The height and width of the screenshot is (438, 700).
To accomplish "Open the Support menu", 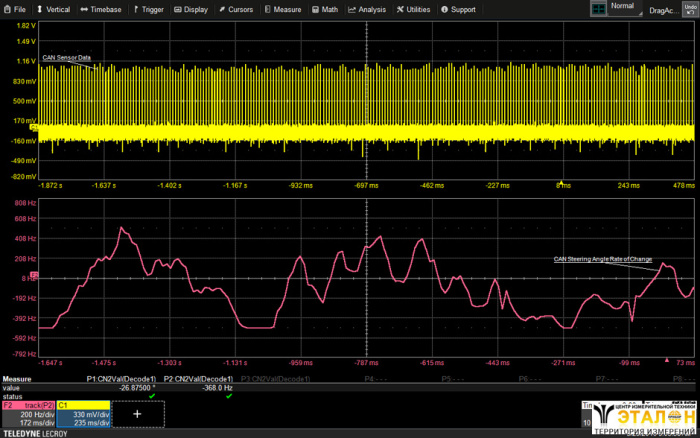I will click(458, 9).
